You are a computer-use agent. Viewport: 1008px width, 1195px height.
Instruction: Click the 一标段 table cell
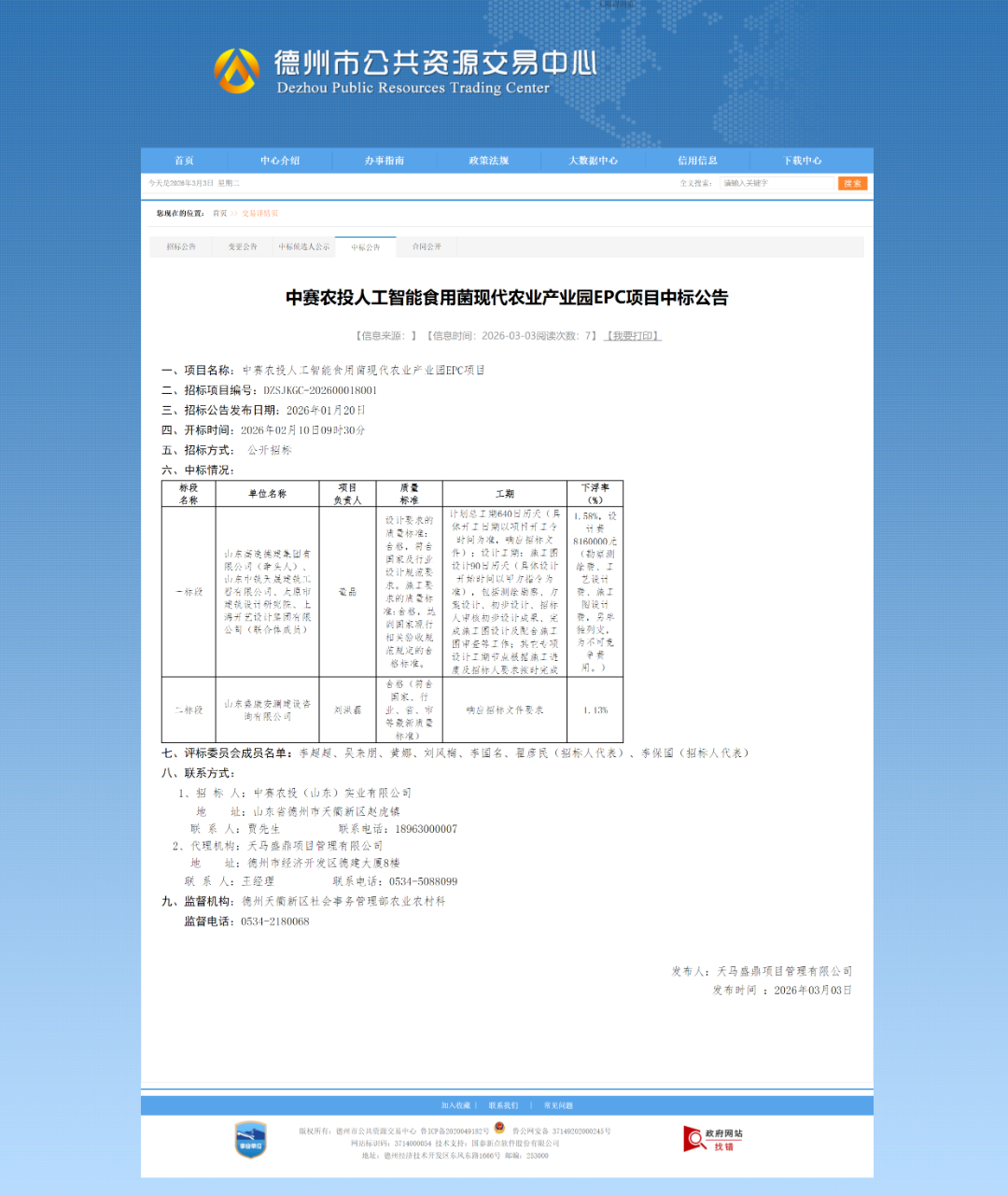click(189, 592)
